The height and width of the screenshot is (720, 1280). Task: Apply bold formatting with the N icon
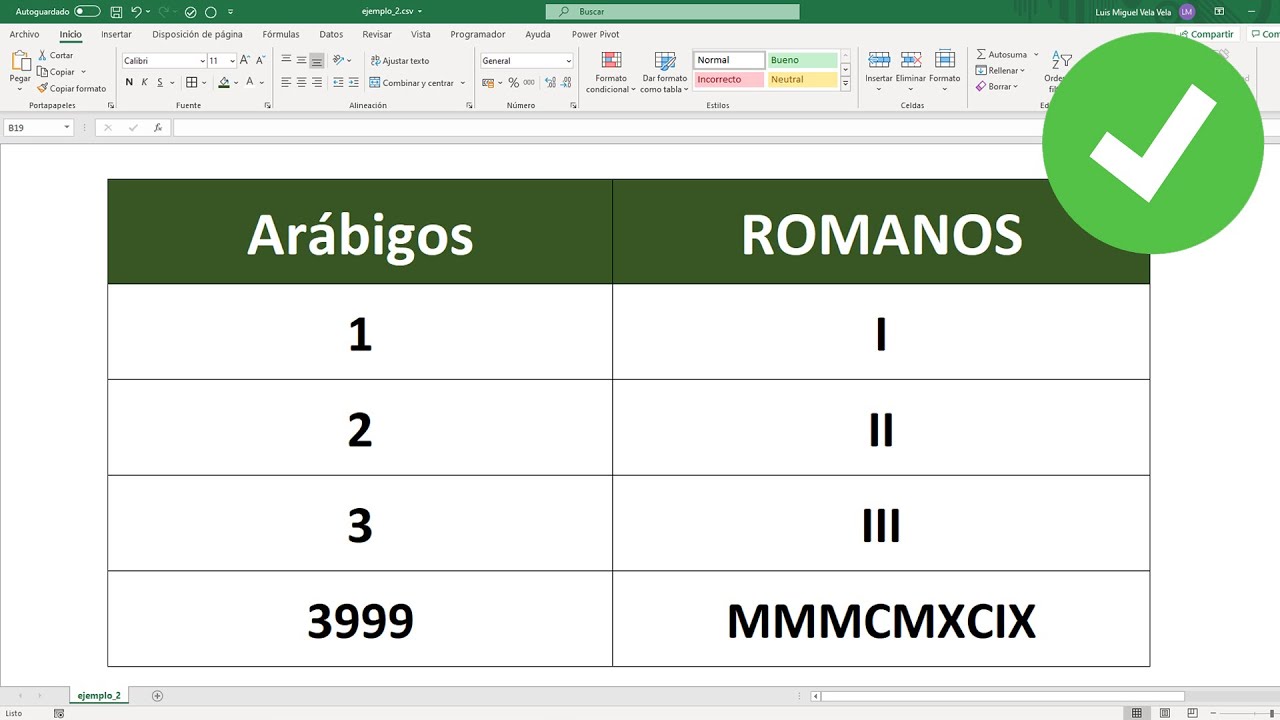point(128,82)
